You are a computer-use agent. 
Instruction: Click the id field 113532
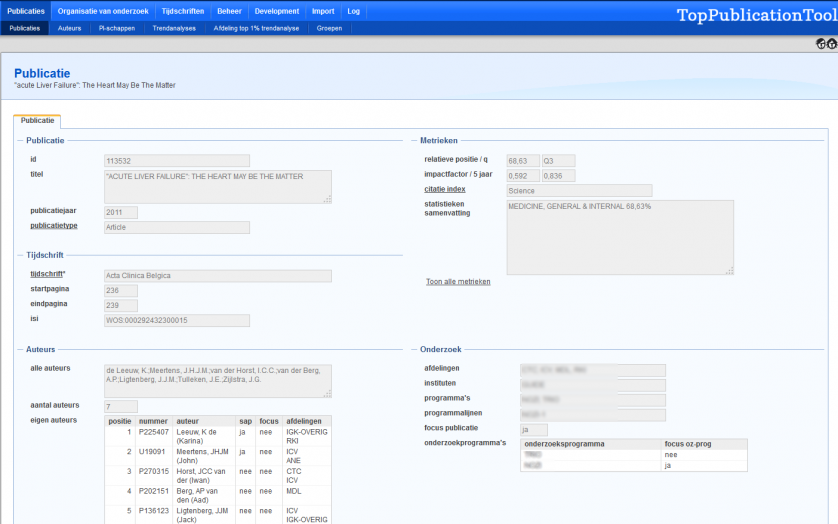177,161
